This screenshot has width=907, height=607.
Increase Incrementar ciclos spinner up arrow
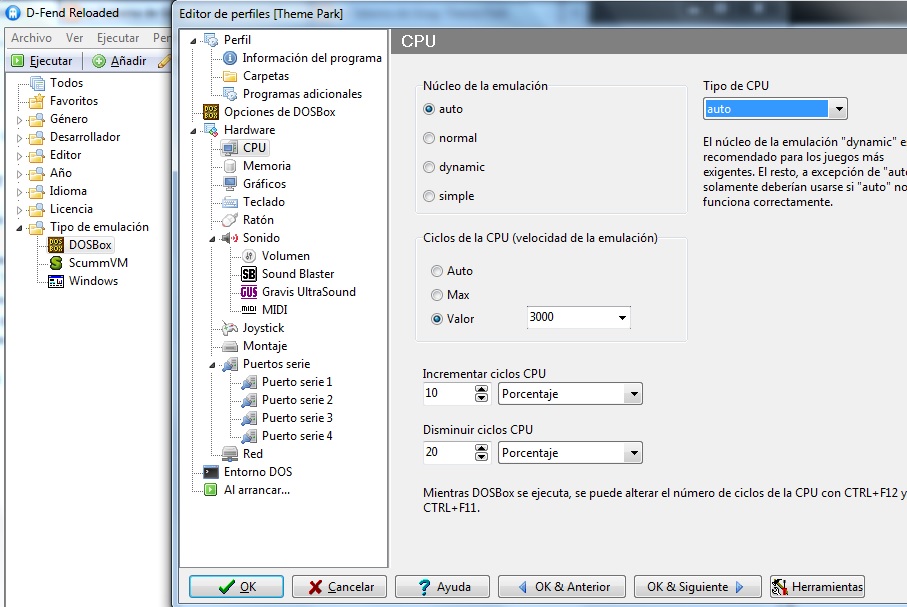point(481,389)
